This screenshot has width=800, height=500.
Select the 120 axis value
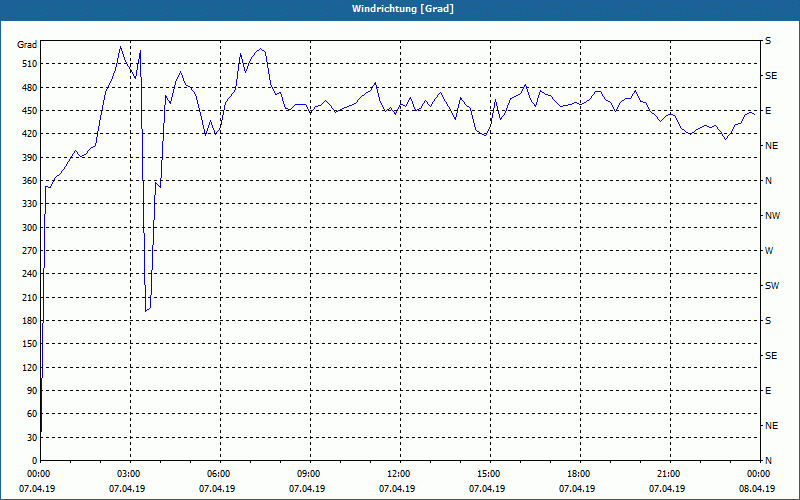click(30, 367)
